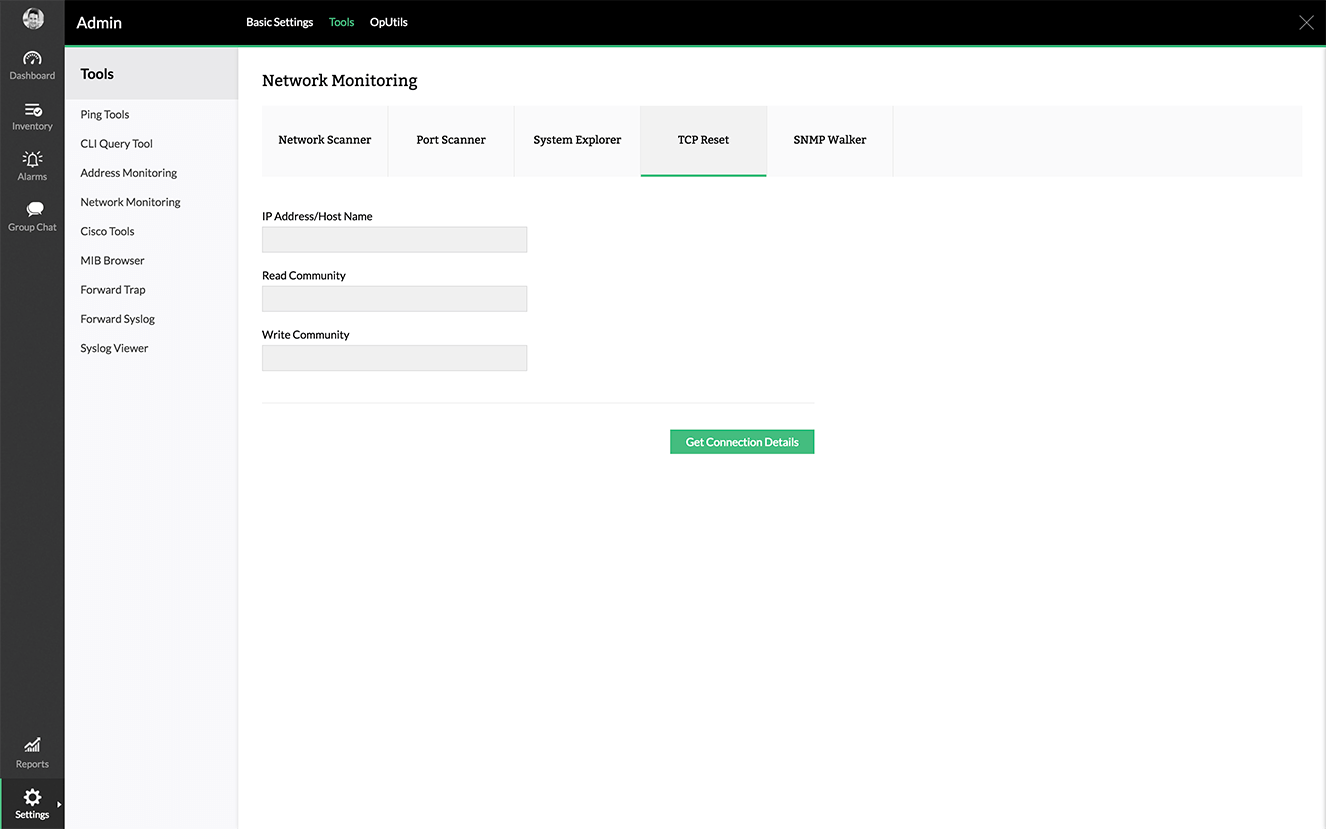This screenshot has width=1326, height=829.
Task: Close the Admin panel with X
Action: (x=1306, y=23)
